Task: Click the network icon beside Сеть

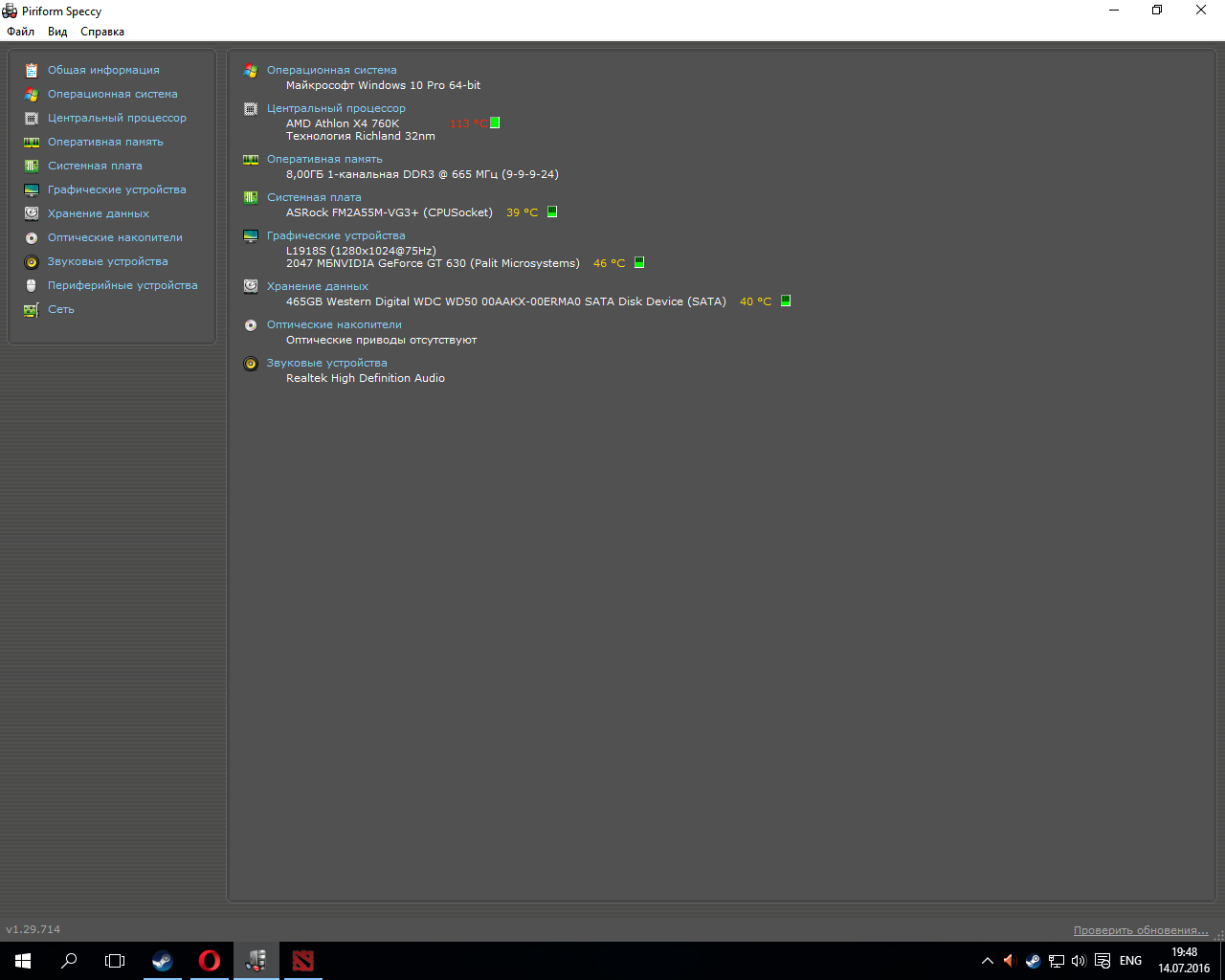Action: tap(32, 309)
